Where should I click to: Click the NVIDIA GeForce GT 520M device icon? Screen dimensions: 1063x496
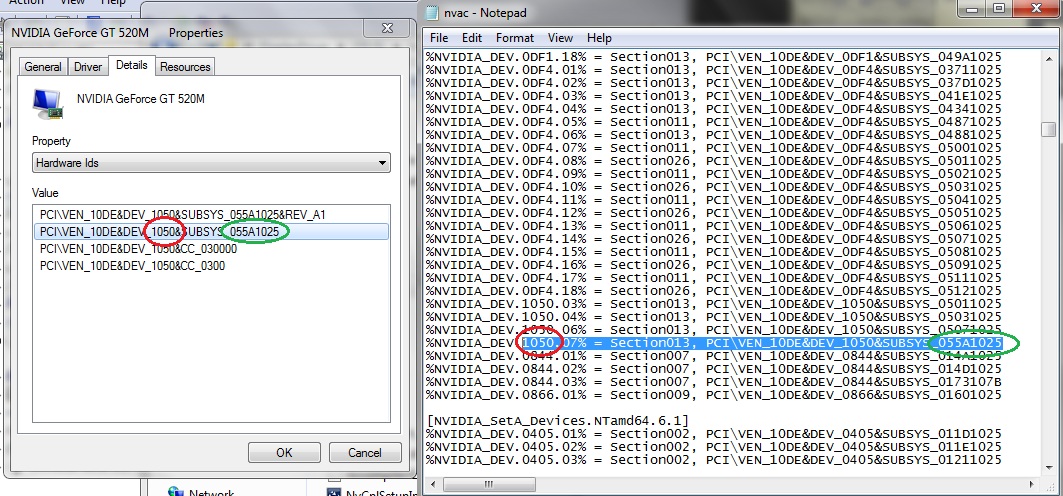coord(47,104)
